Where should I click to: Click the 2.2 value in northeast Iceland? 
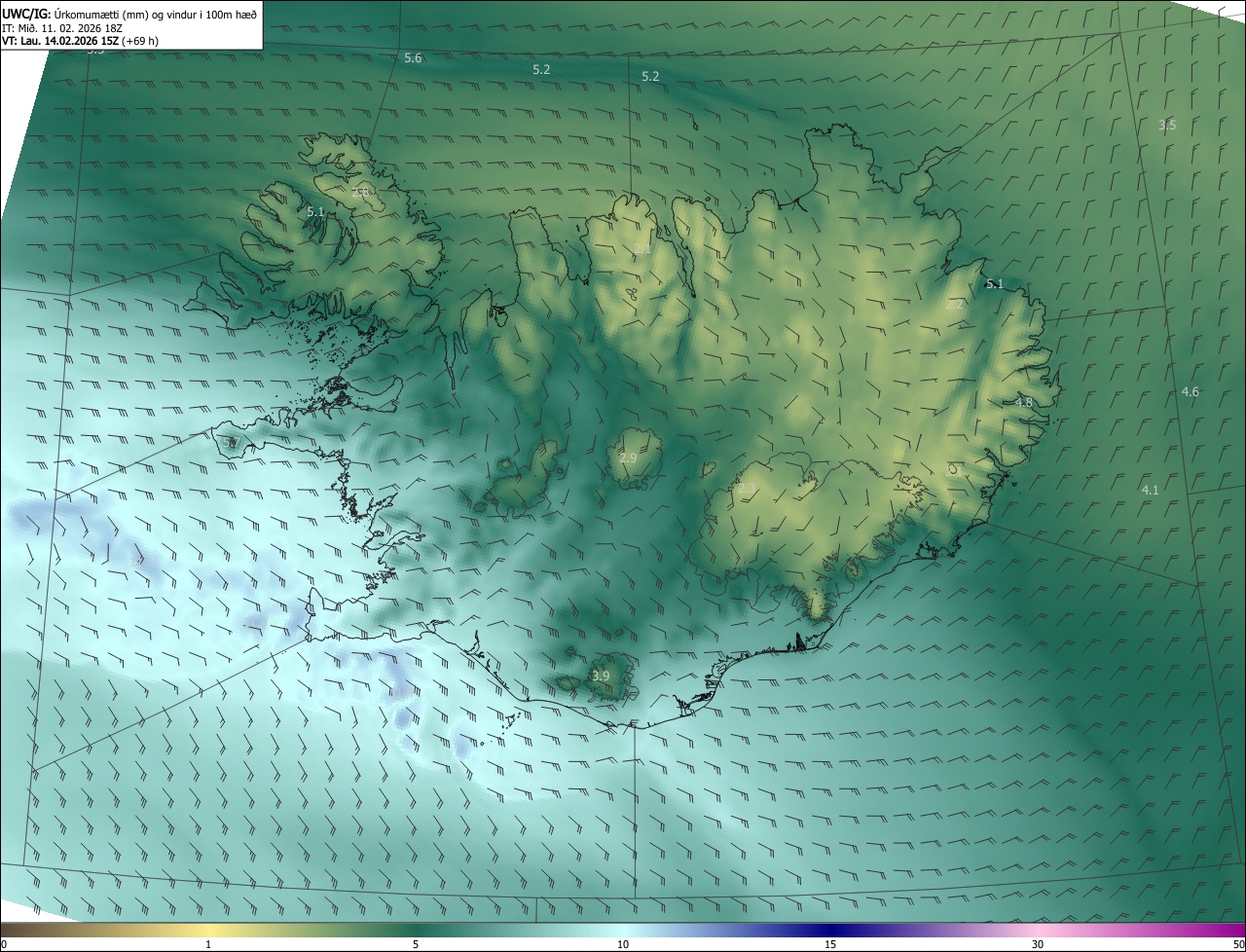[954, 304]
